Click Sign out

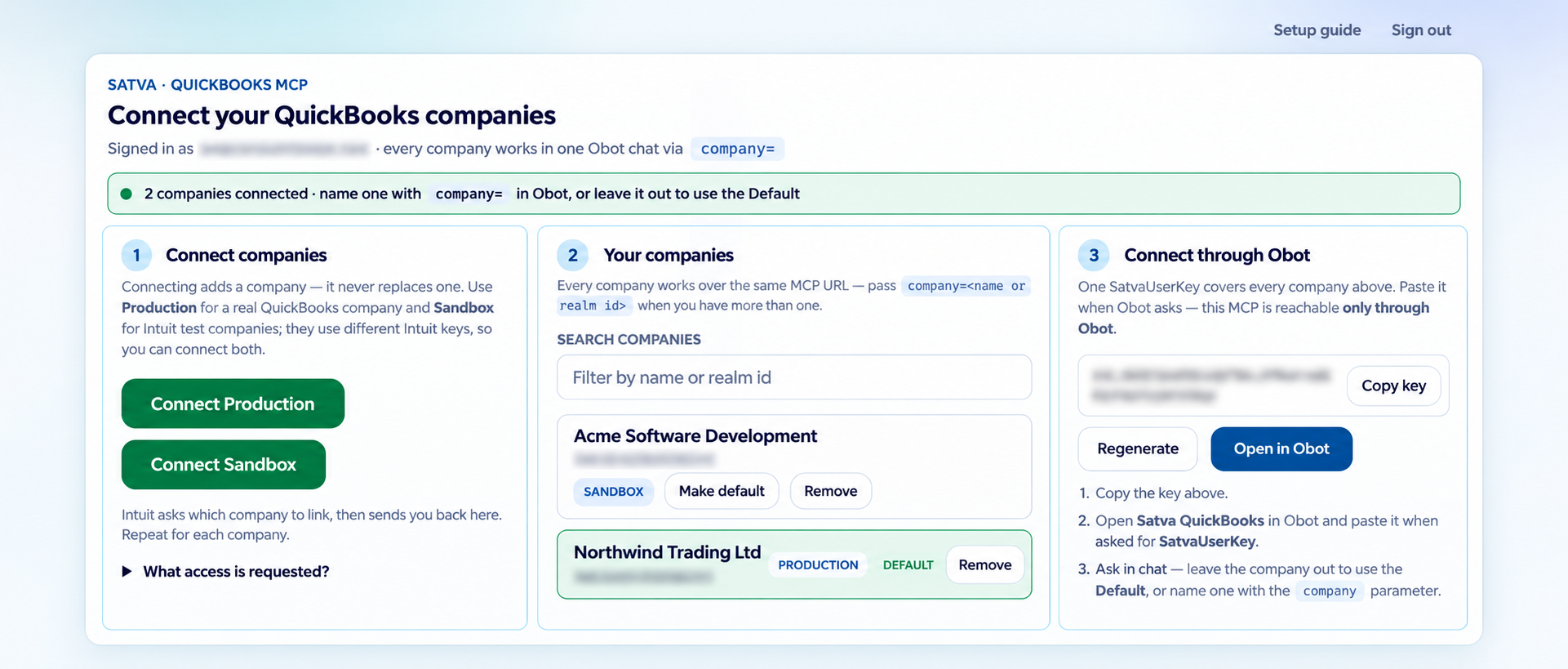(1421, 30)
